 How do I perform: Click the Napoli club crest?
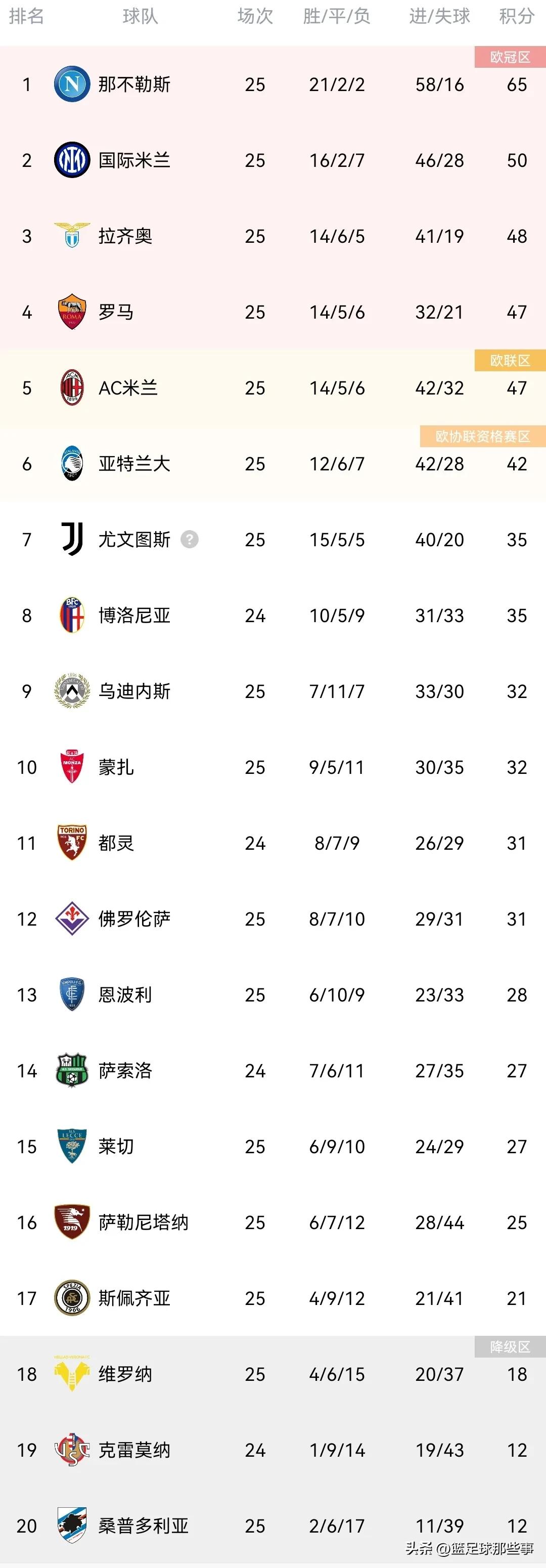tap(72, 84)
